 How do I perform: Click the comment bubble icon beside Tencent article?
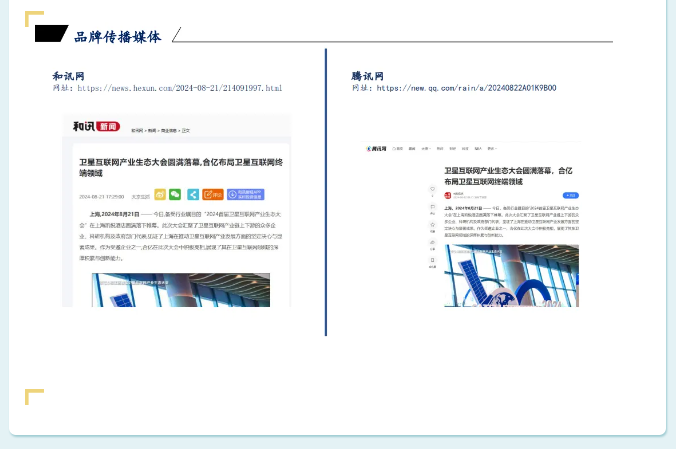[x=432, y=207]
